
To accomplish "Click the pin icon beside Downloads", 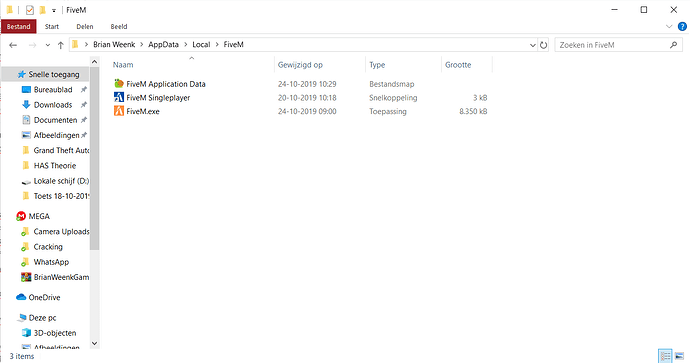I will [x=84, y=105].
